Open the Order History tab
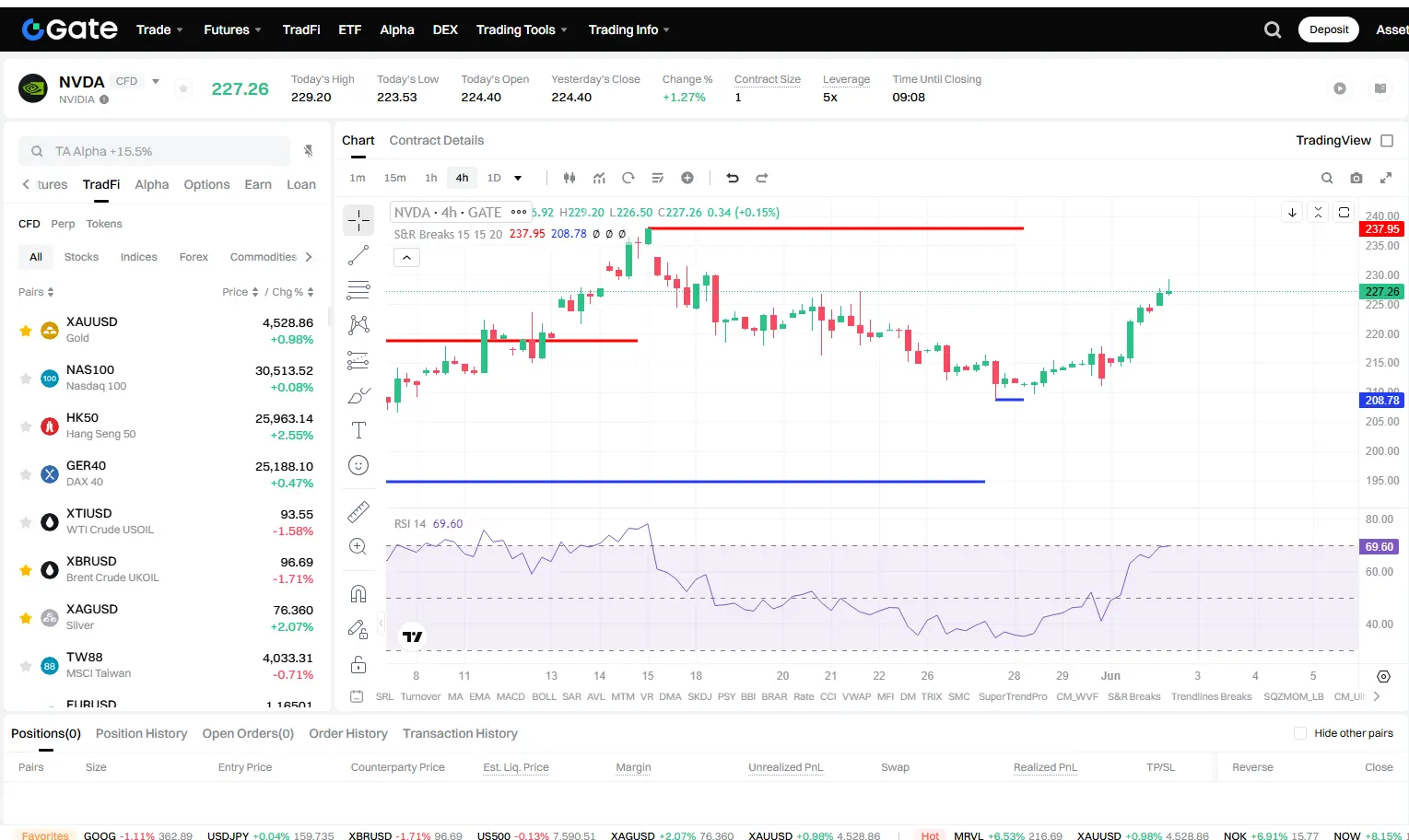 coord(348,733)
